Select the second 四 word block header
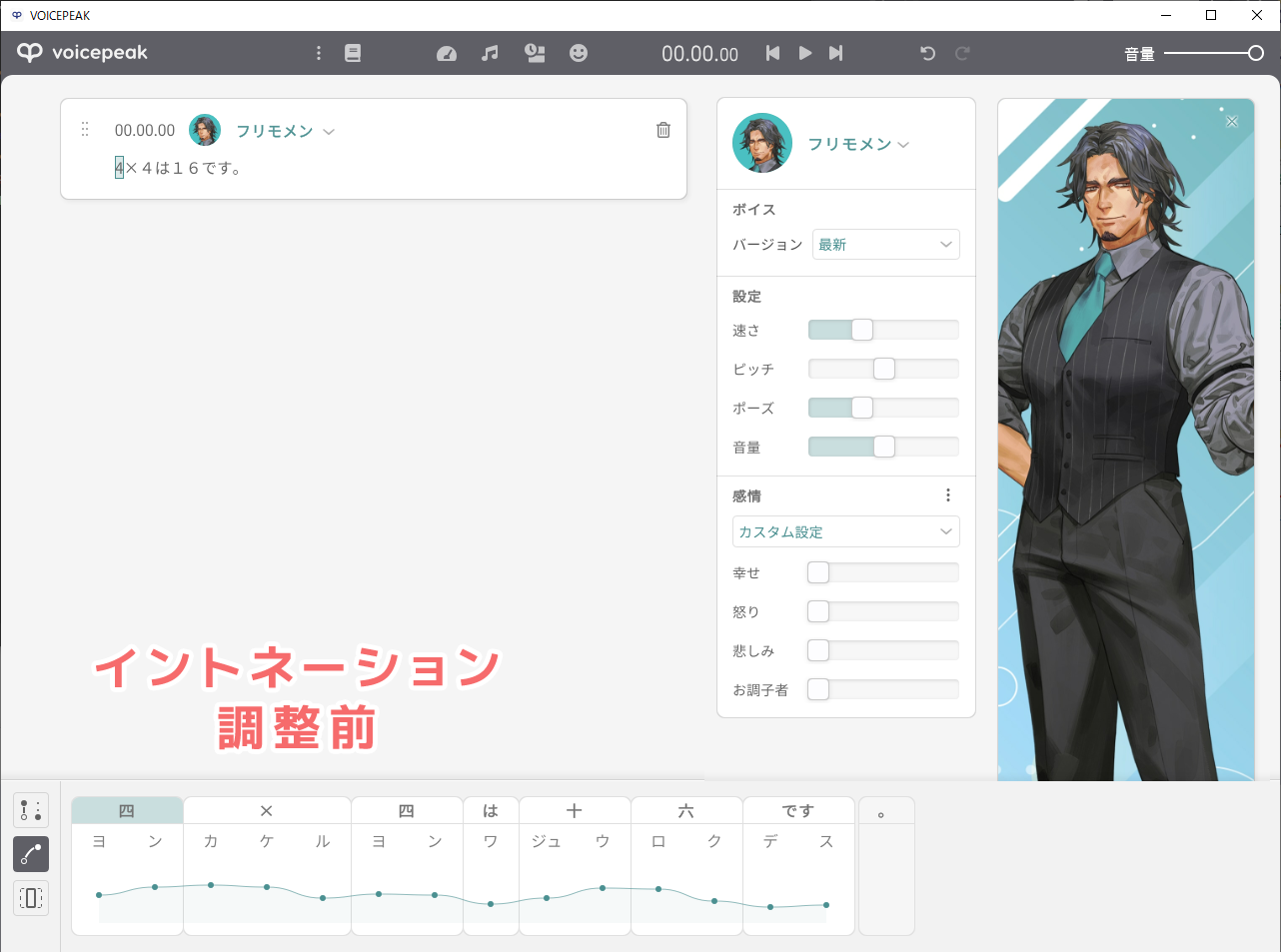This screenshot has height=952, width=1281. point(407,810)
